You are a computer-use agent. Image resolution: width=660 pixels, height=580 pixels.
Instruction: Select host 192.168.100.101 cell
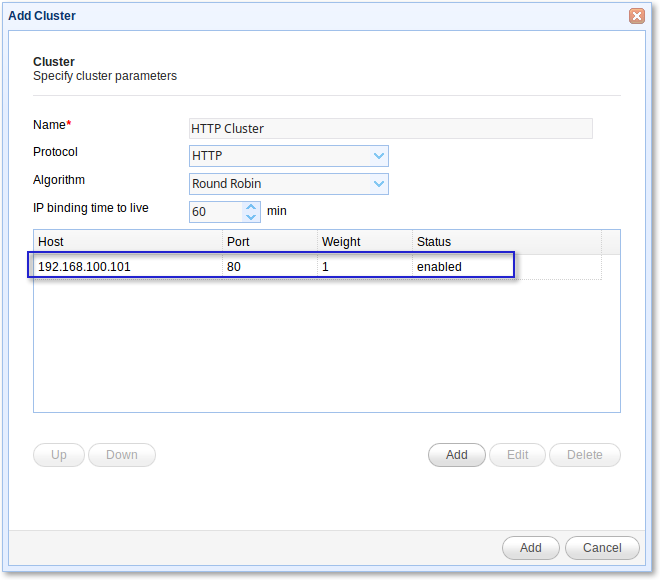128,267
